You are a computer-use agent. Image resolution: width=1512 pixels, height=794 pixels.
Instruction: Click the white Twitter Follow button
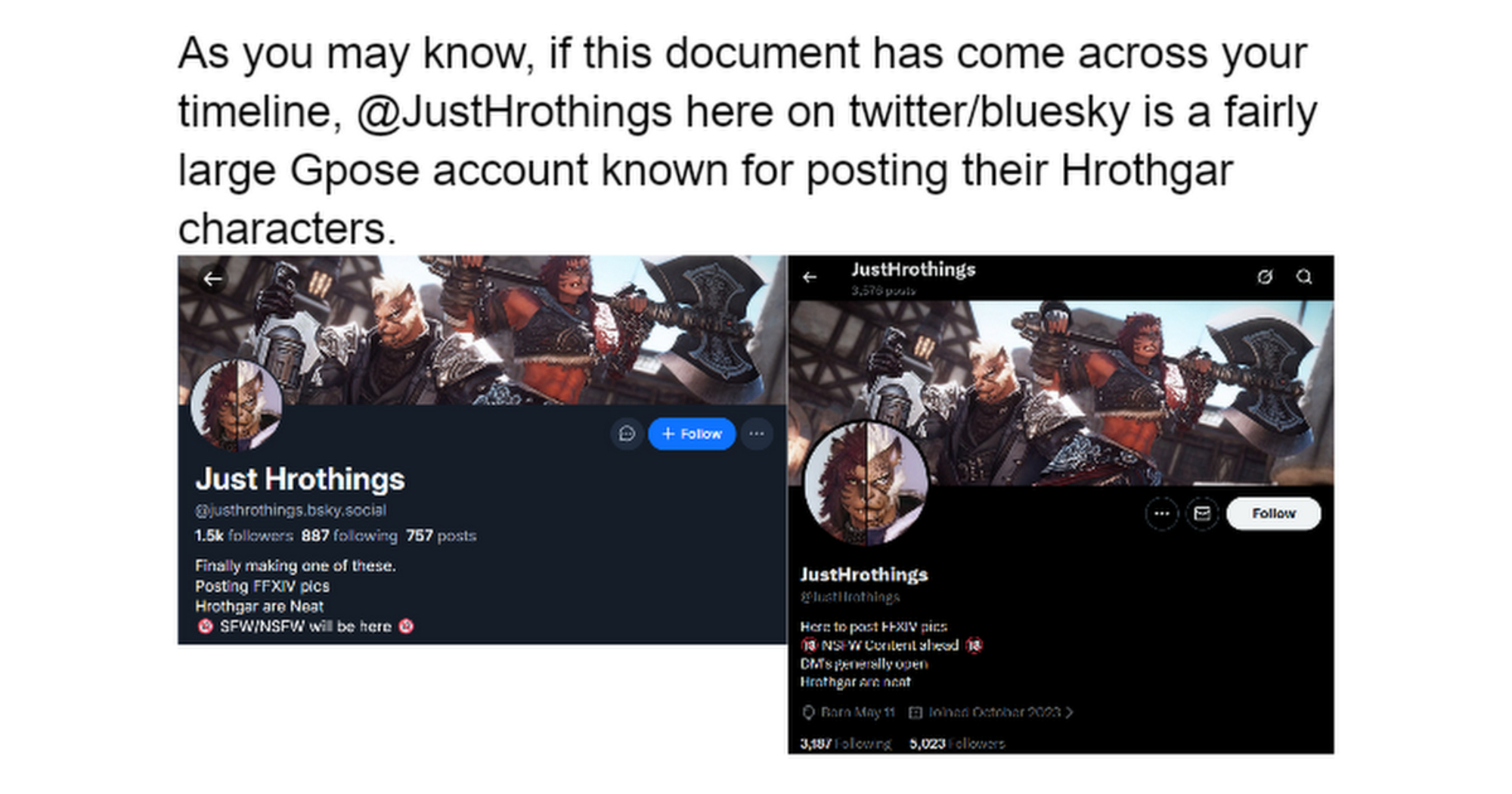click(1274, 513)
